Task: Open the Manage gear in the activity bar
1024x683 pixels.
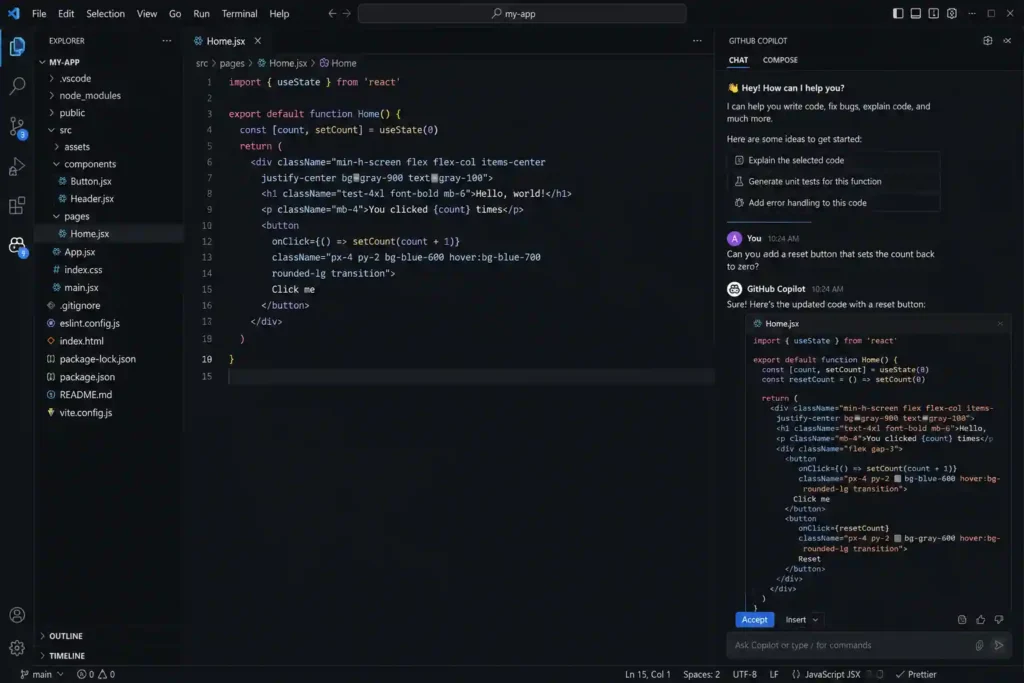Action: (x=17, y=647)
